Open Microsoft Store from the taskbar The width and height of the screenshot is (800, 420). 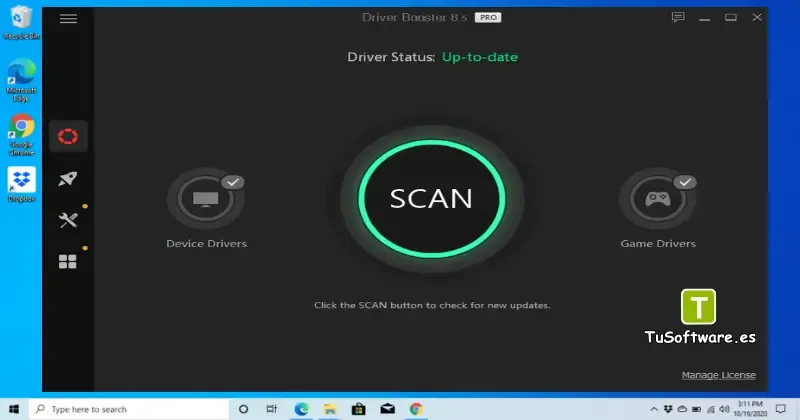pos(359,409)
